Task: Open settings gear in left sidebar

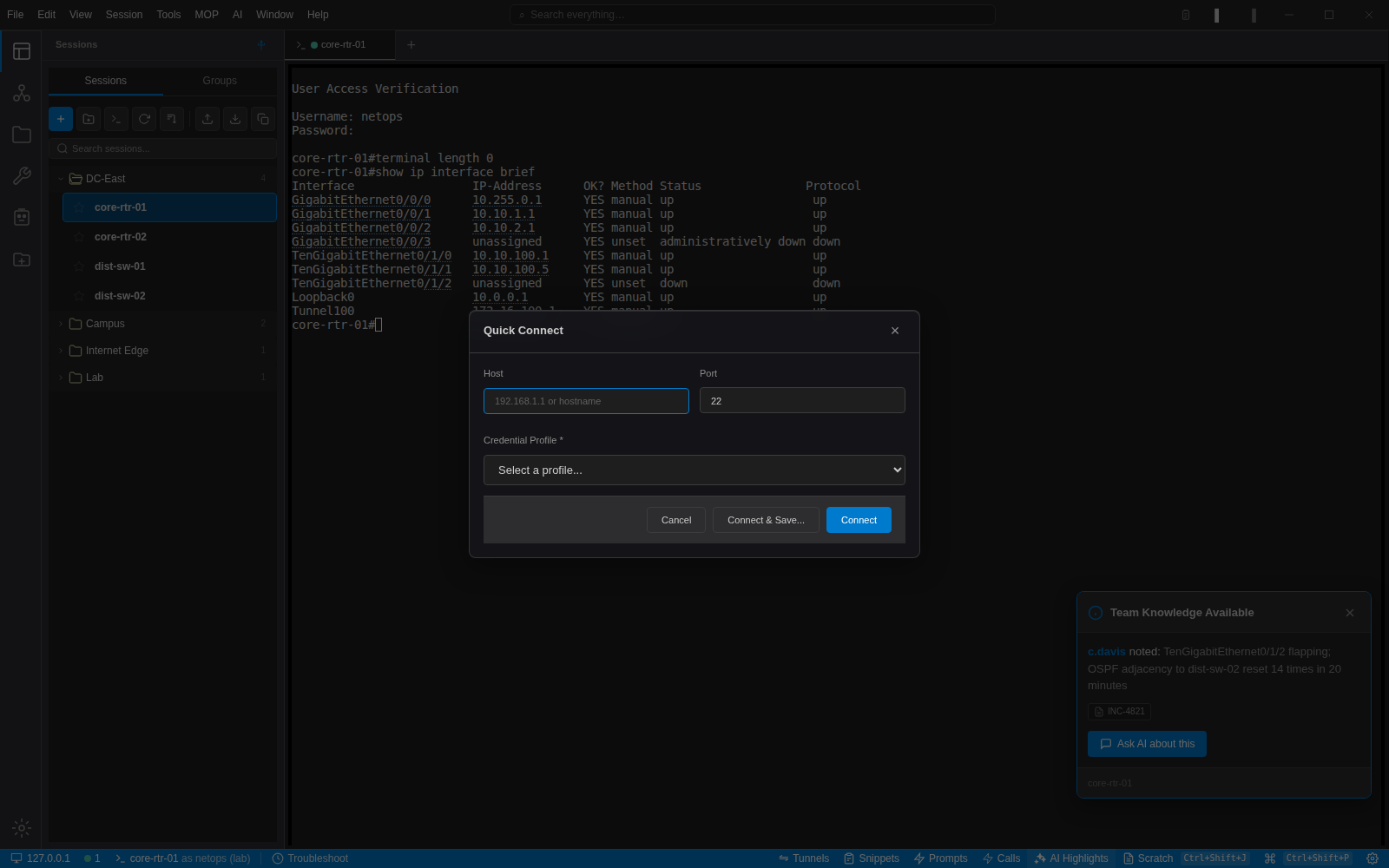Action: (22, 828)
